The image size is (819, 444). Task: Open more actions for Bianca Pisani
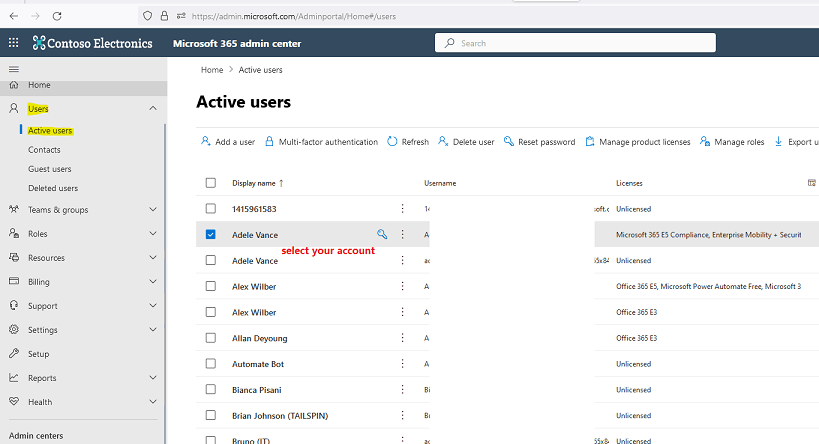(x=402, y=390)
